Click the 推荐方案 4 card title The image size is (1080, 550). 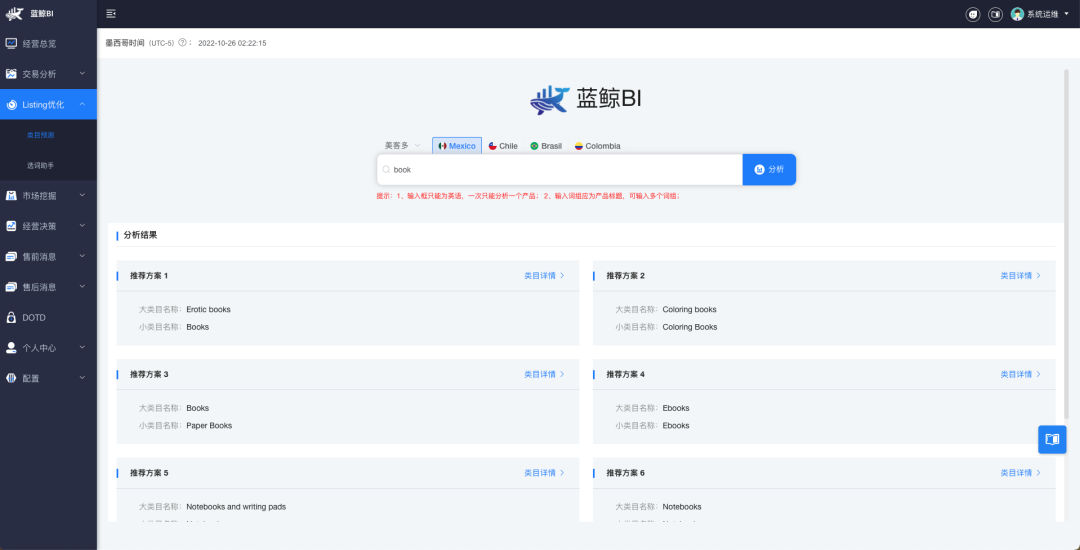pos(625,374)
